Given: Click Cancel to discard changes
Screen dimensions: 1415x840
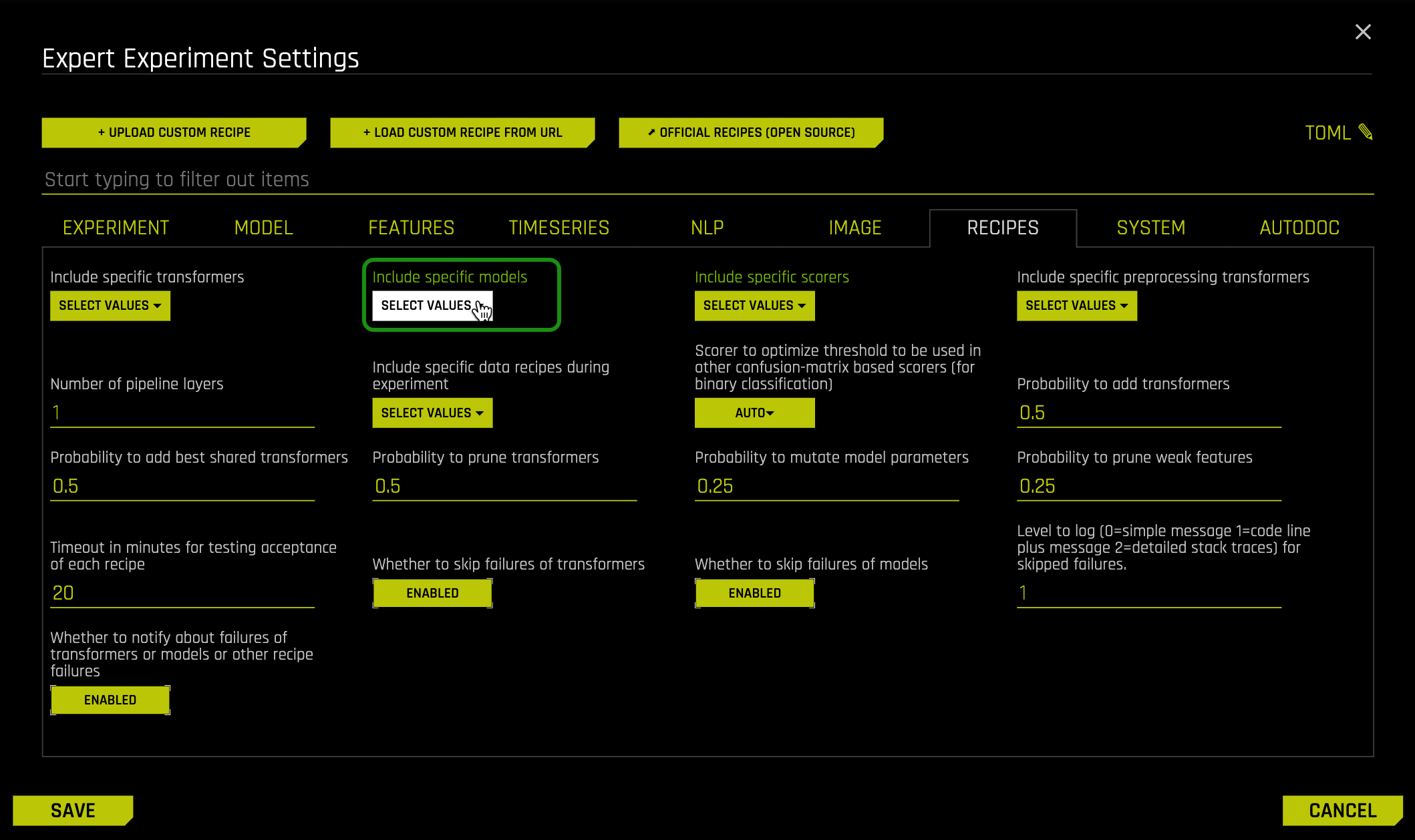Looking at the screenshot, I should 1341,810.
